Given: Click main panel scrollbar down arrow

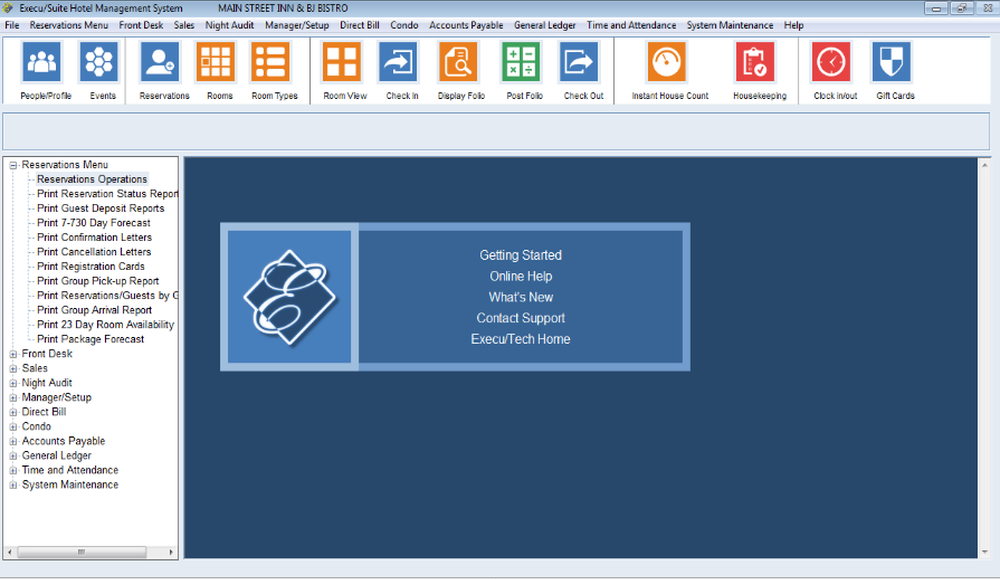Looking at the screenshot, I should 984,552.
